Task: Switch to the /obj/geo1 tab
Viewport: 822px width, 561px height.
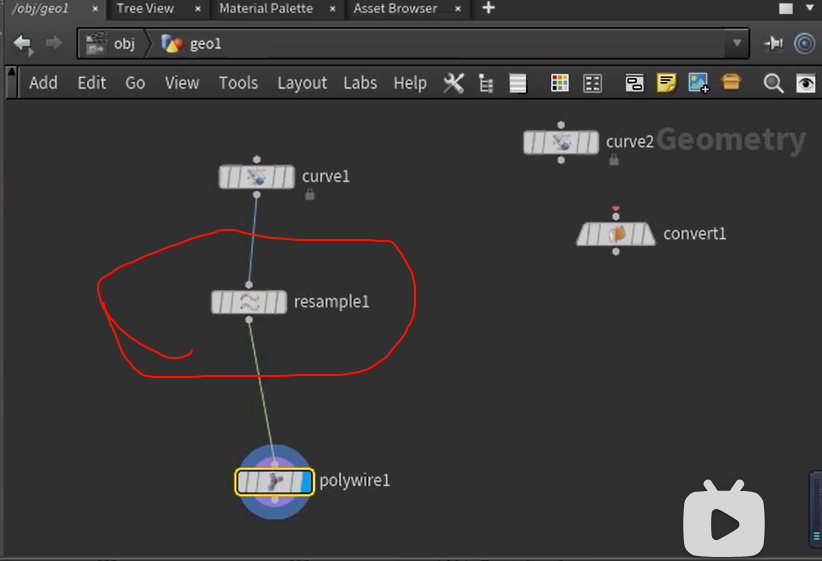Action: (40, 8)
